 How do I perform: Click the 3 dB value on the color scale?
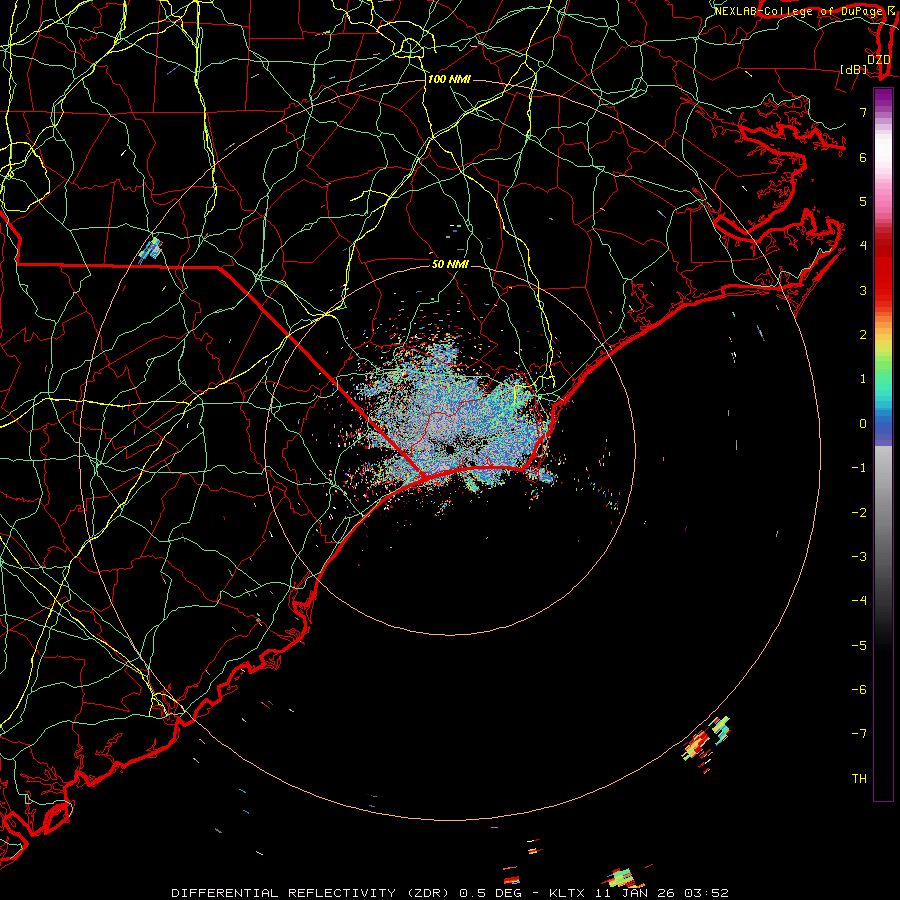pyautogui.click(x=863, y=290)
